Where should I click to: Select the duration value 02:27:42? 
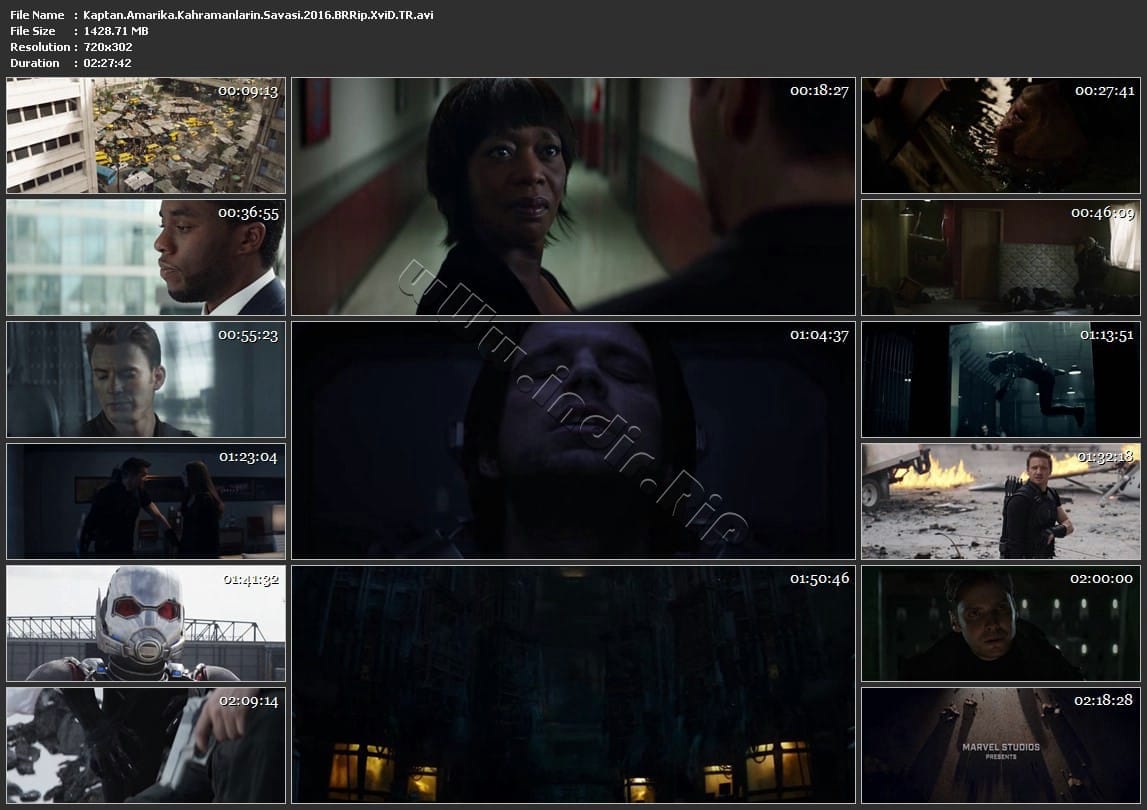click(108, 63)
